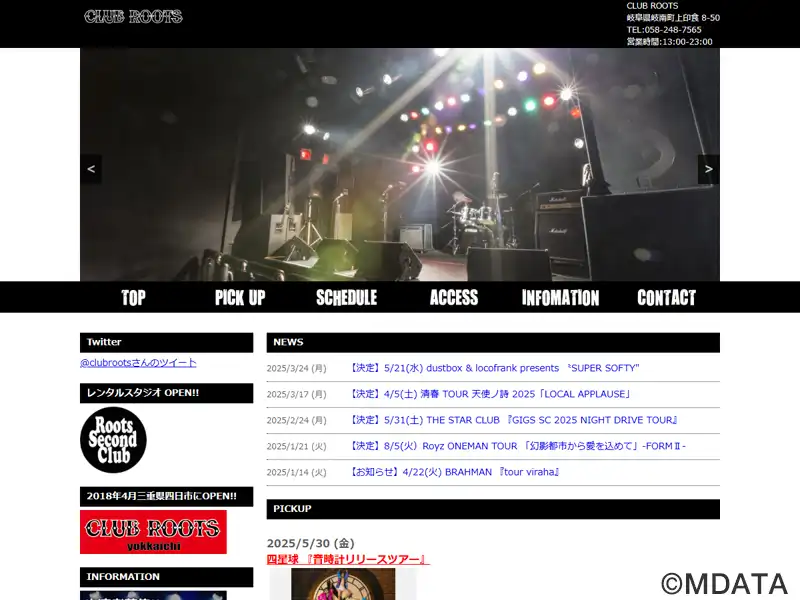This screenshot has height=600, width=800.
Task: Click the date 2025/1/21 (火)
Action: tap(296, 446)
